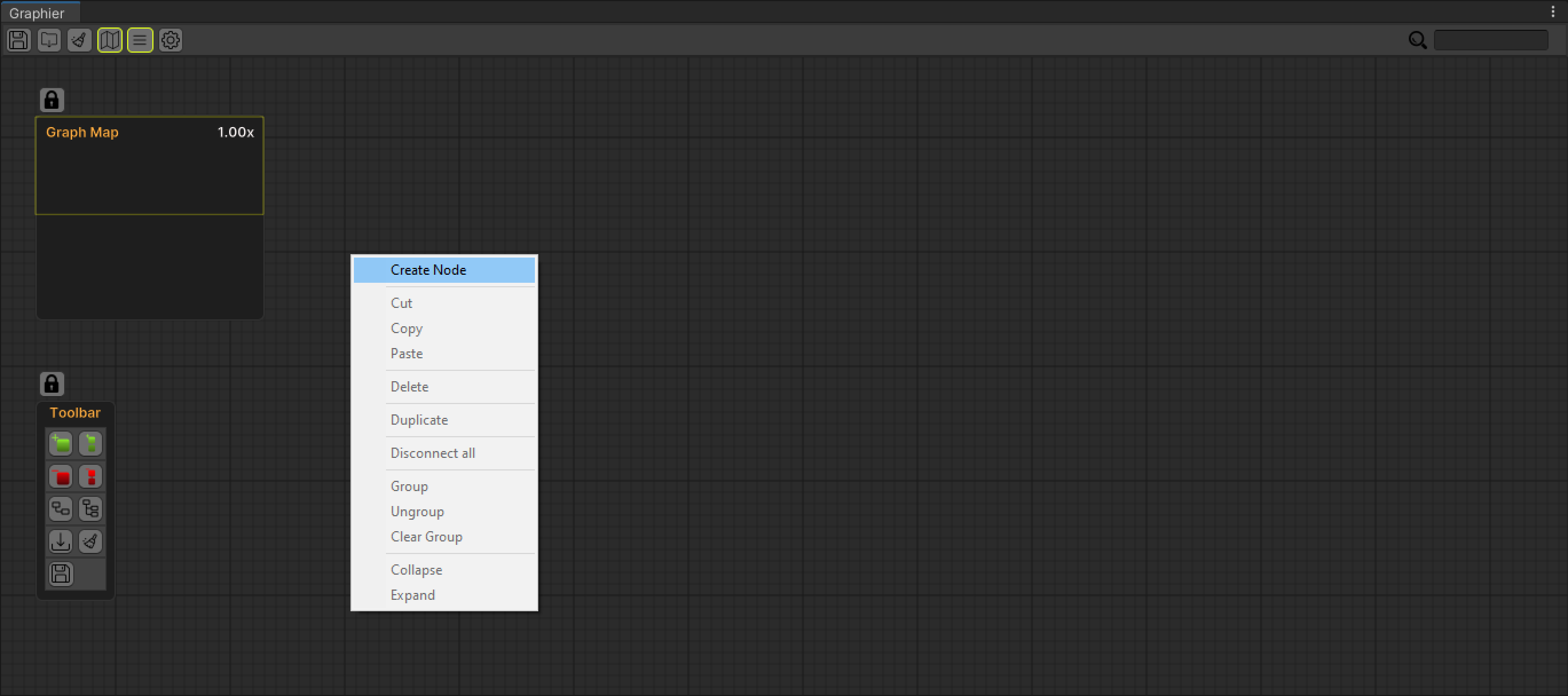The image size is (1568, 696).
Task: Toggle the padlock above the Toolbar panel
Action: point(52,383)
